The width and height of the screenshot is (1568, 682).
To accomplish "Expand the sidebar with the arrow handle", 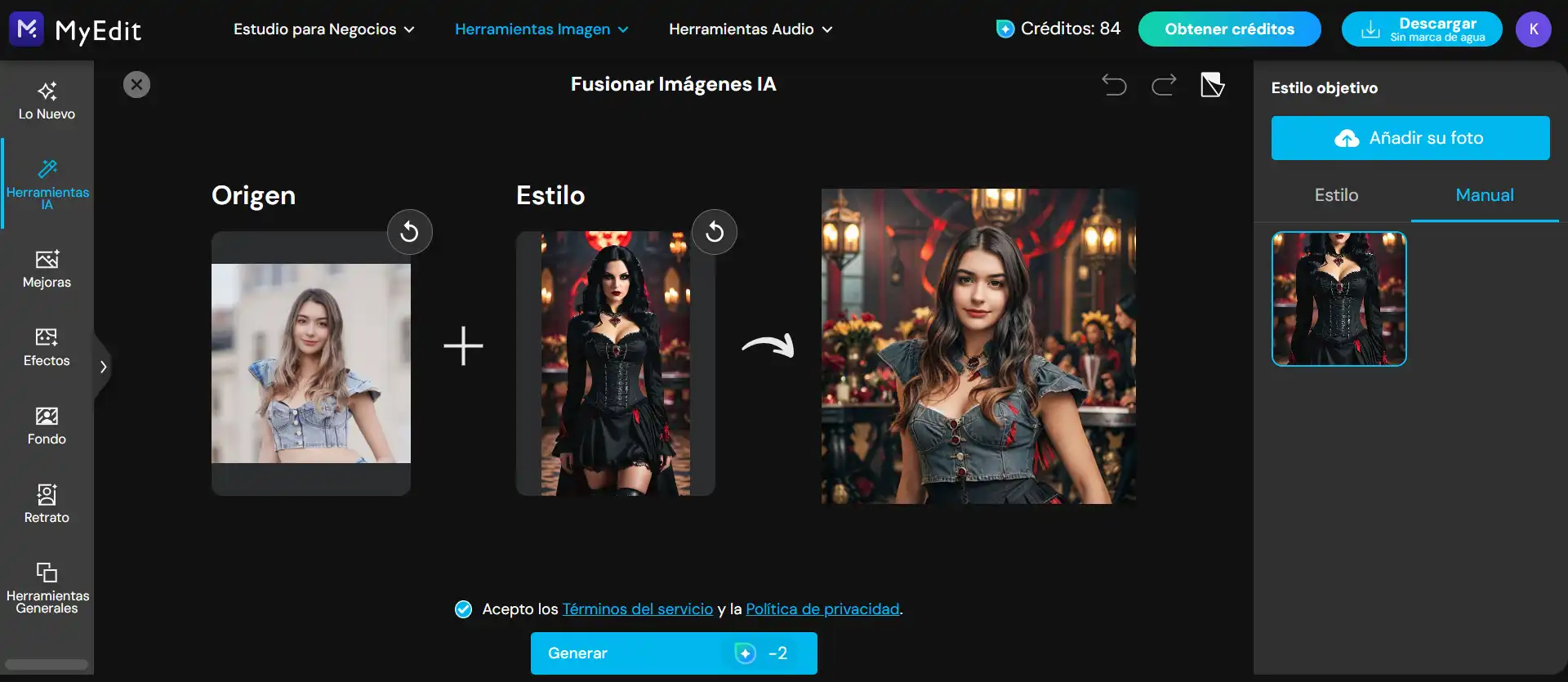I will pos(103,367).
